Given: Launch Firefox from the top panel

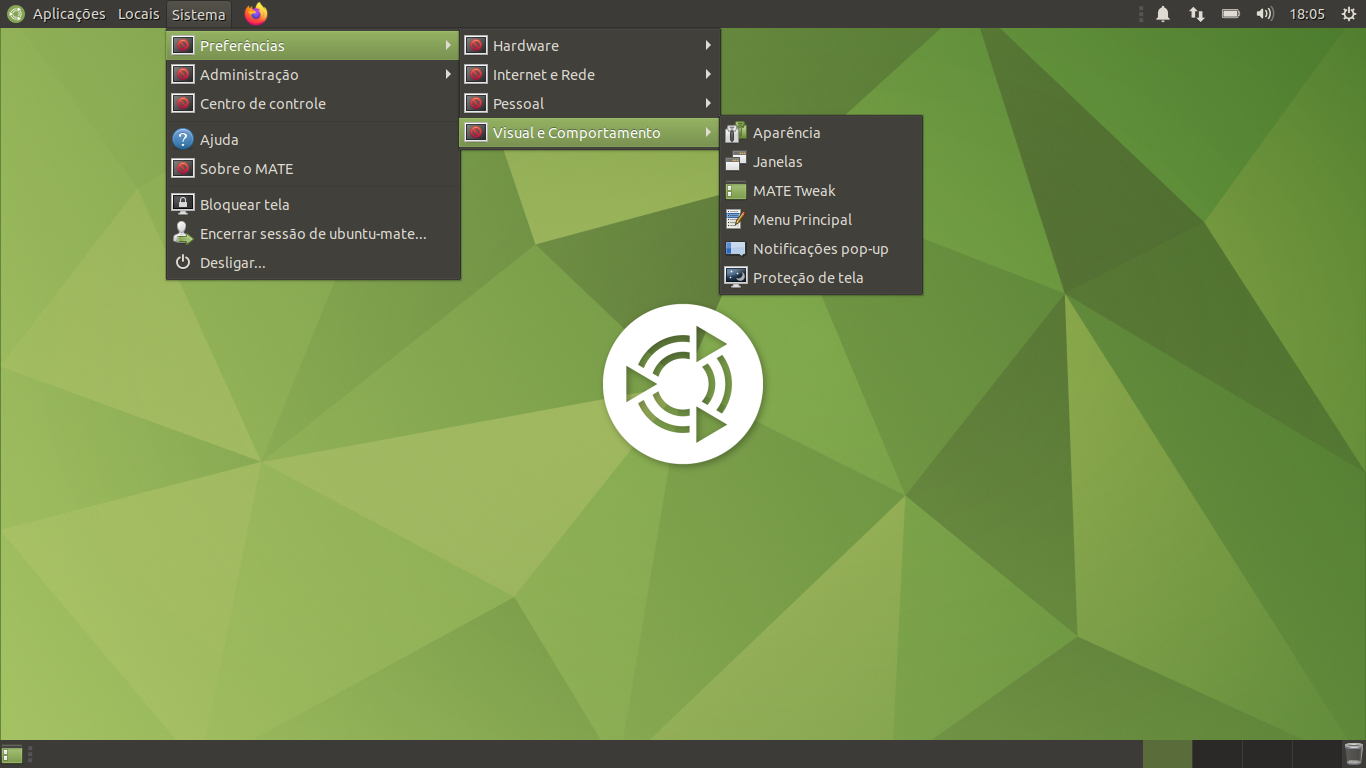Looking at the screenshot, I should click(x=256, y=14).
